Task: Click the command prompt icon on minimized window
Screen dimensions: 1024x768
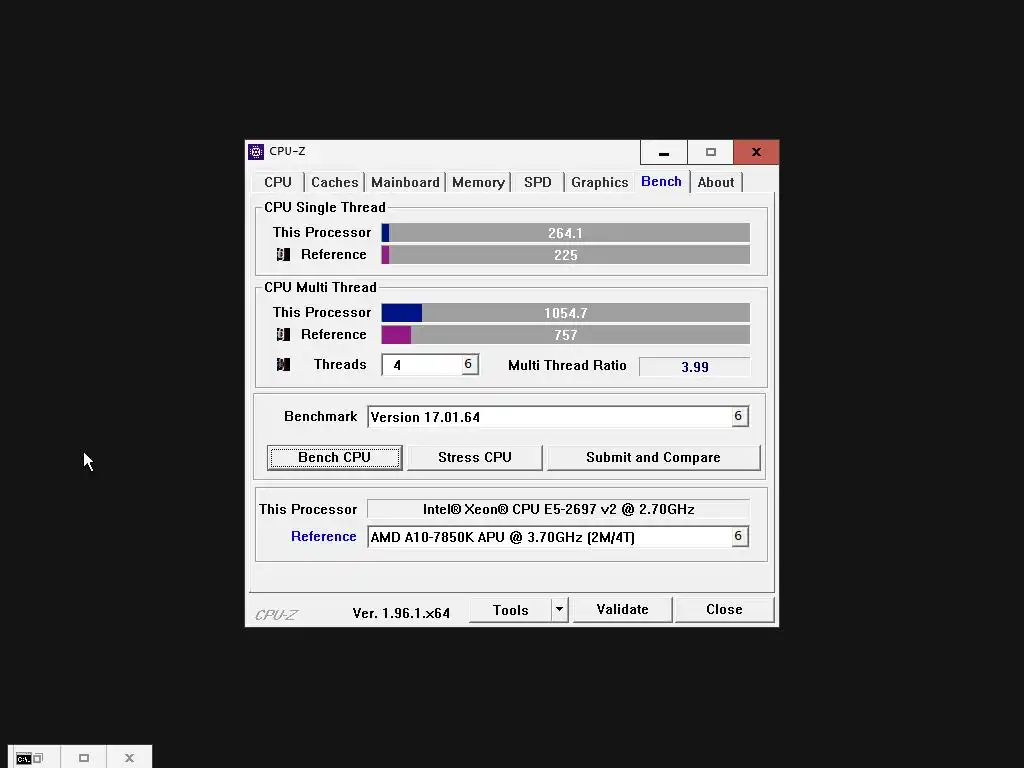Action: click(24, 758)
